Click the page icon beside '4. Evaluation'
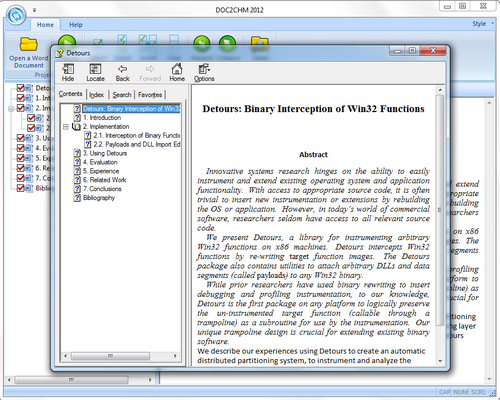The width and height of the screenshot is (500, 400). (x=77, y=162)
